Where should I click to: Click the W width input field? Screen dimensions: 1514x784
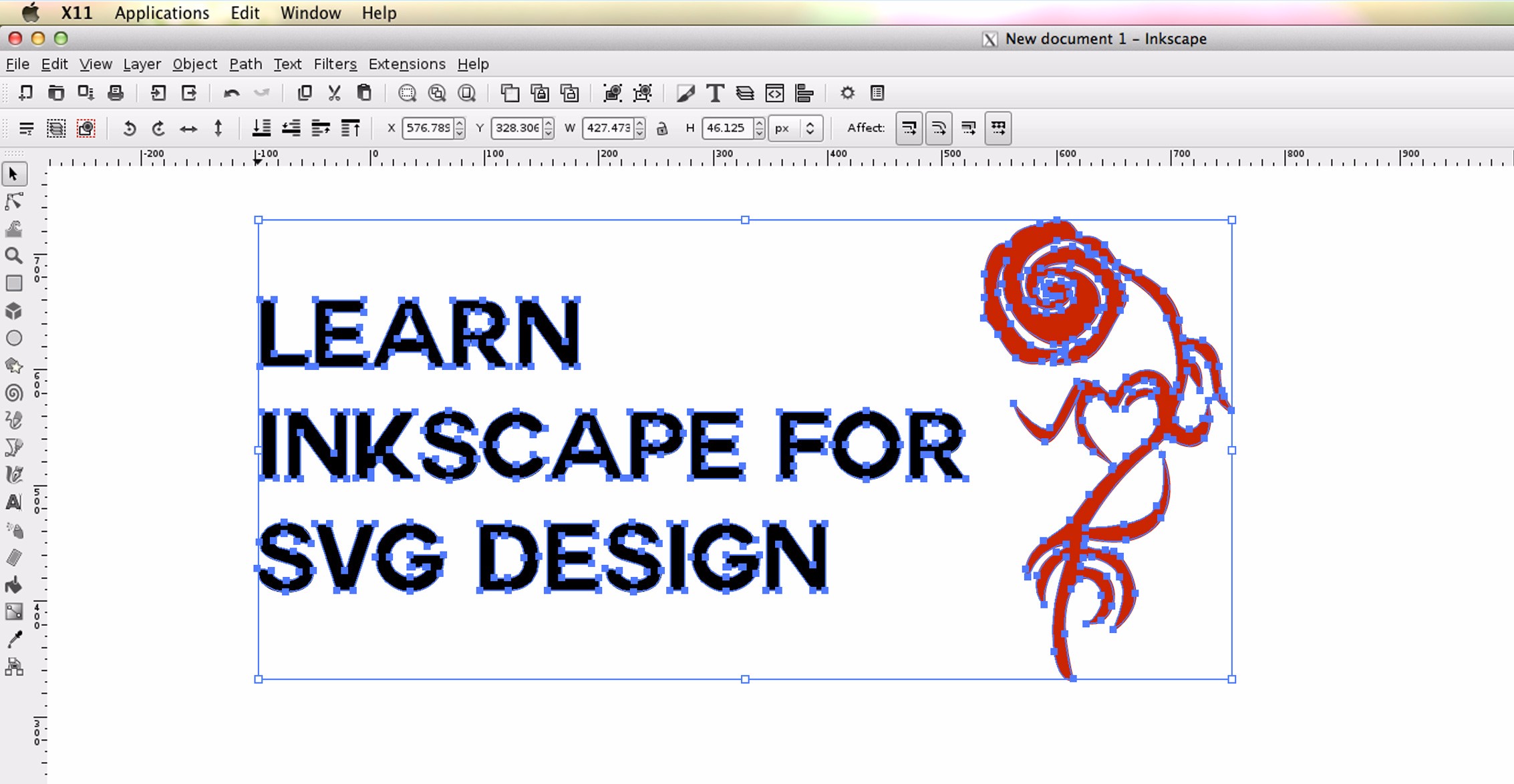(x=609, y=128)
